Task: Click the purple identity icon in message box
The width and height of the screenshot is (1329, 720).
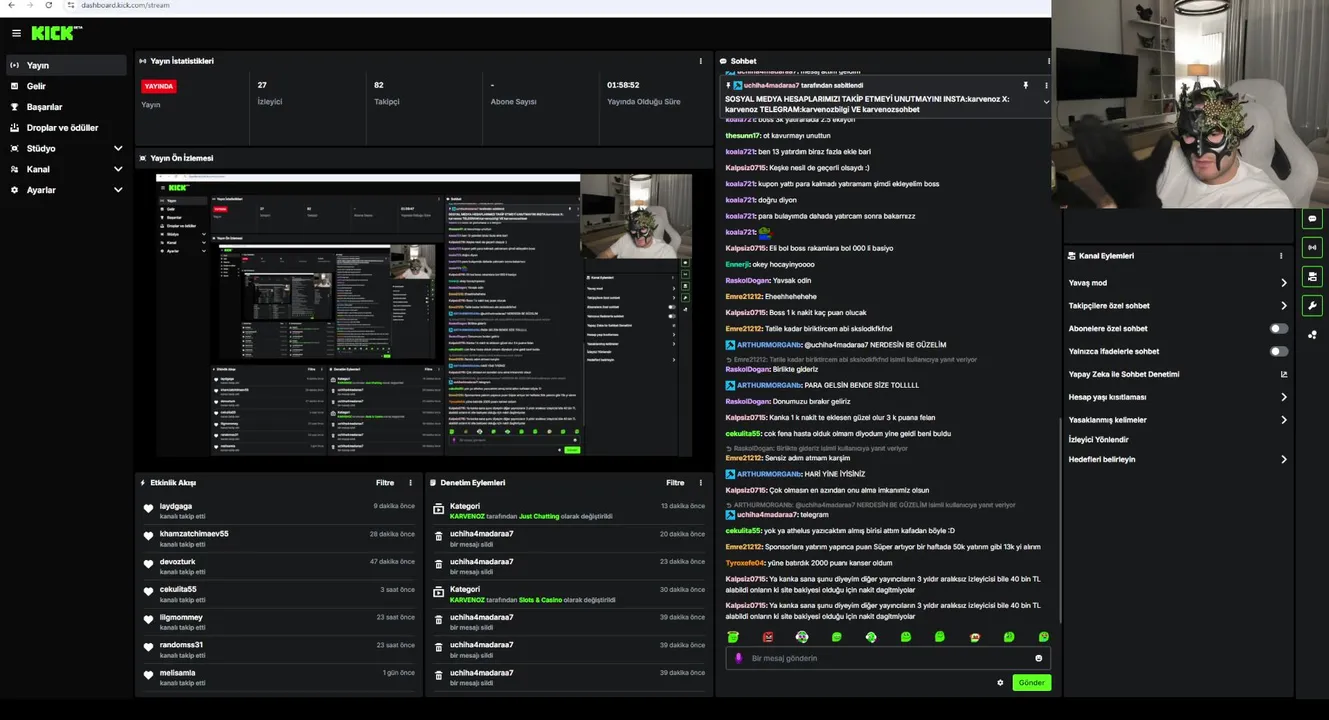Action: 739,658
